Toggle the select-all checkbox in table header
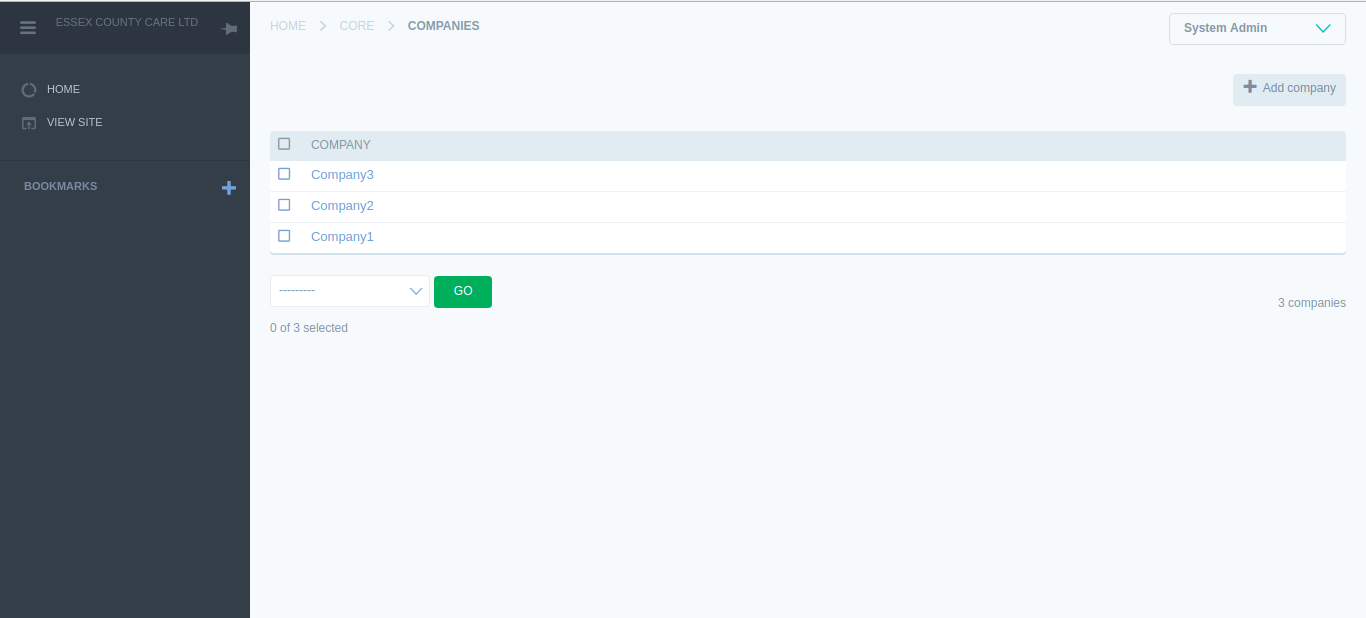The image size is (1366, 618). click(284, 144)
